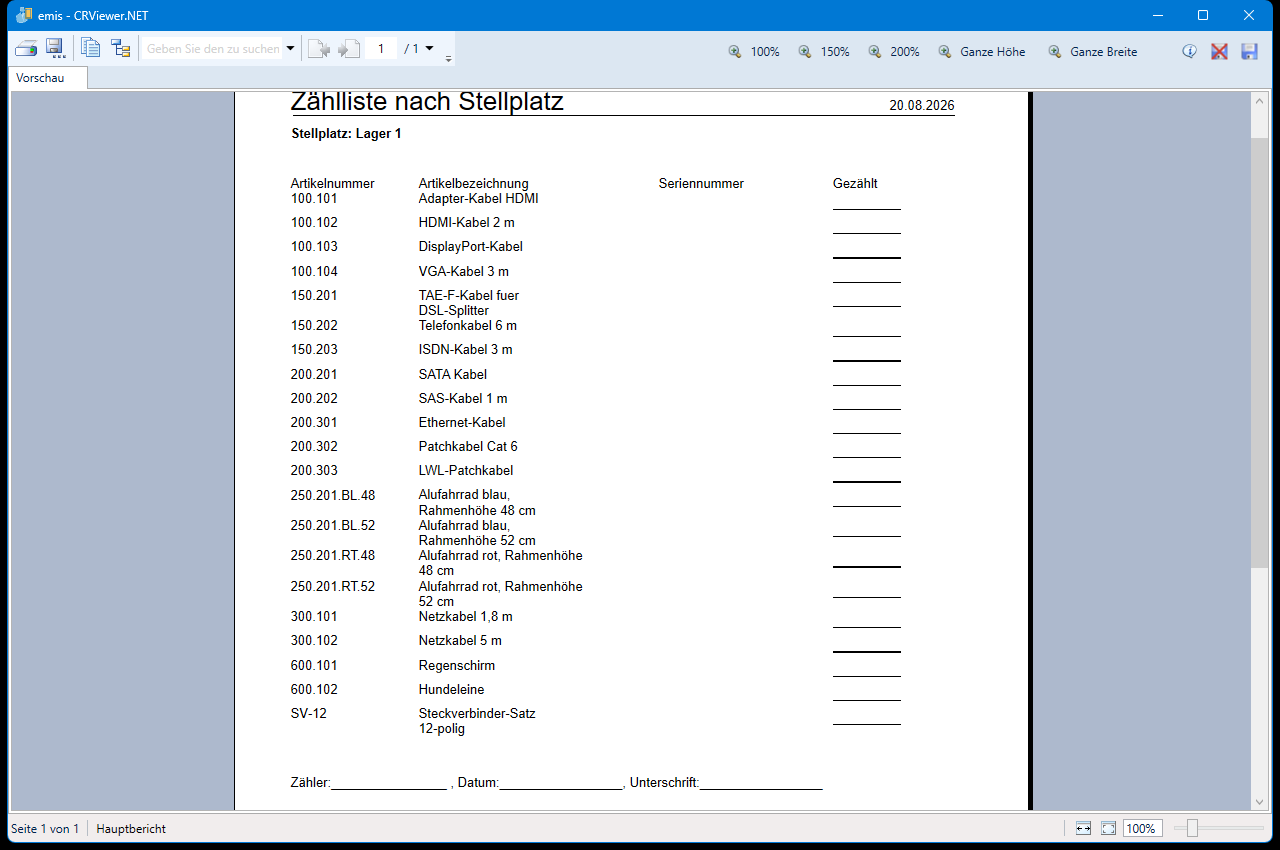Click 'ISDN-Kabel 3 m' entry
This screenshot has height=850, width=1280.
point(465,349)
